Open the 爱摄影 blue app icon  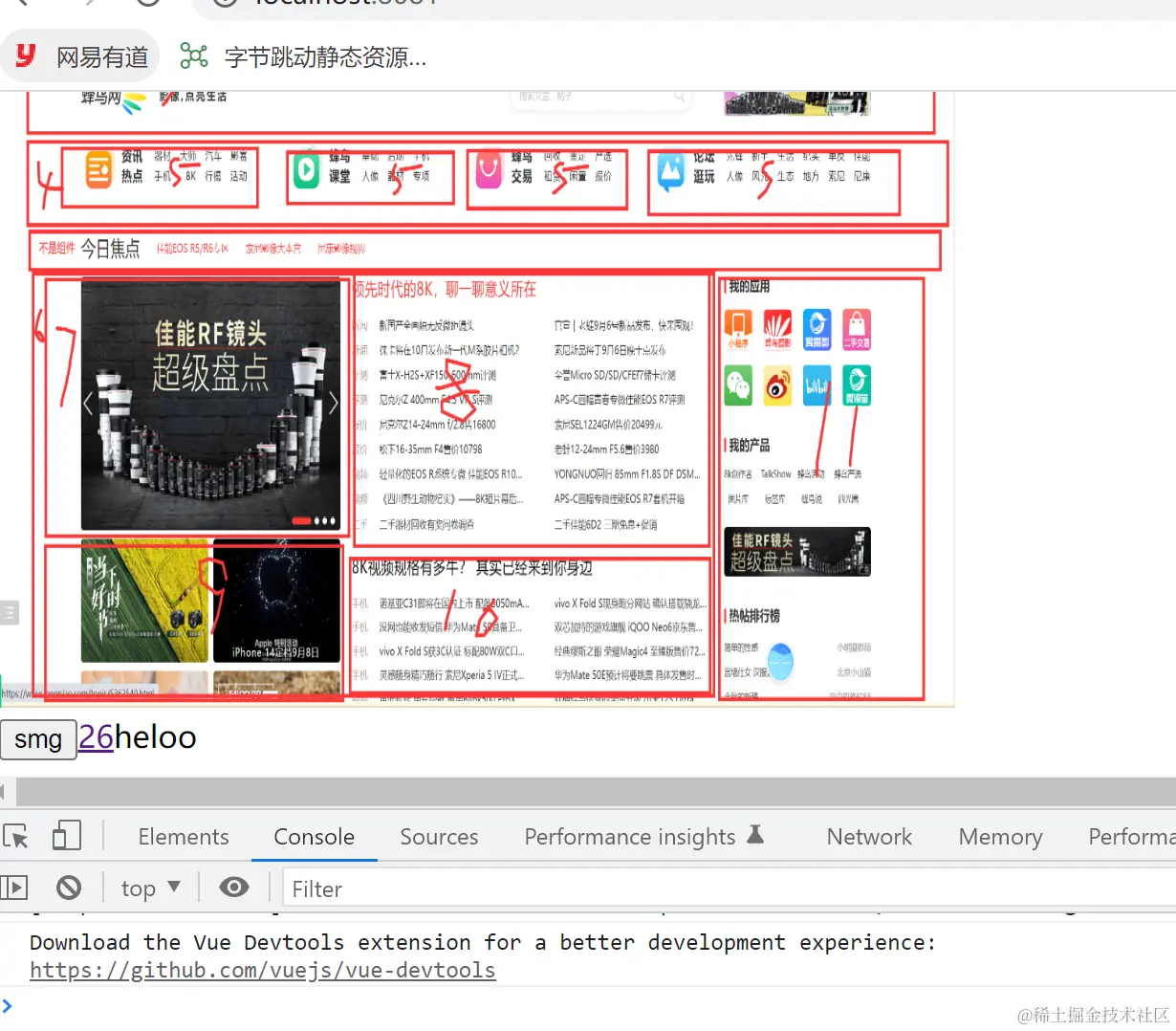point(817,329)
